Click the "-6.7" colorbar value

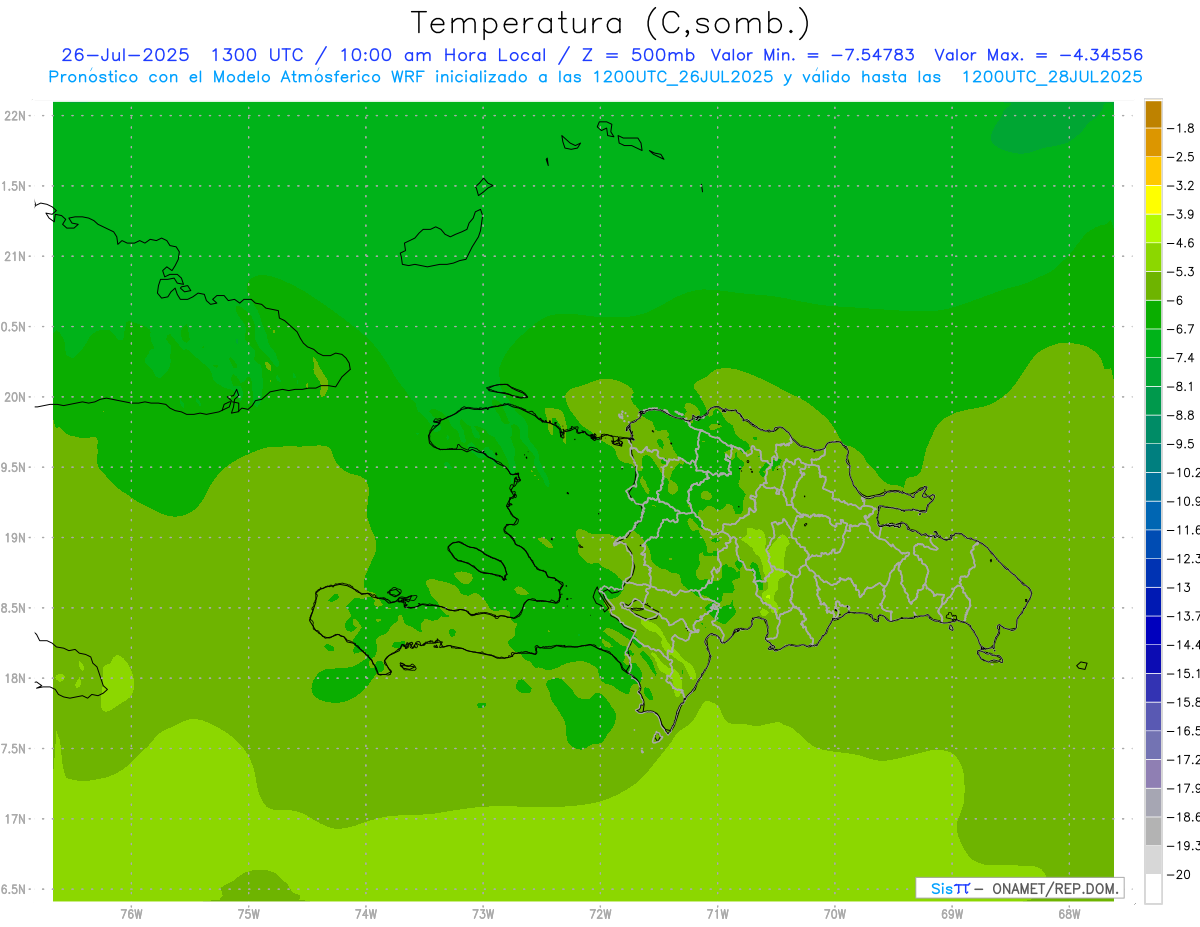click(1180, 329)
